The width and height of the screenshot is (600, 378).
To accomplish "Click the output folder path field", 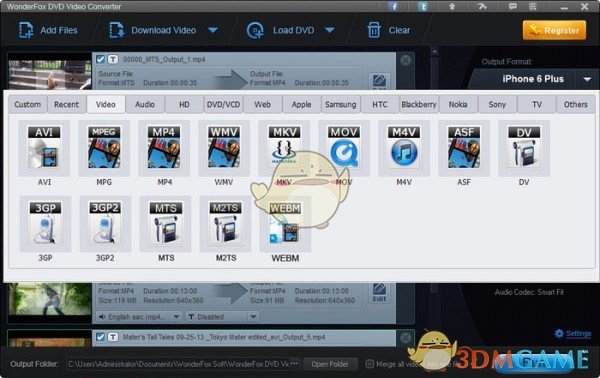I will (178, 364).
